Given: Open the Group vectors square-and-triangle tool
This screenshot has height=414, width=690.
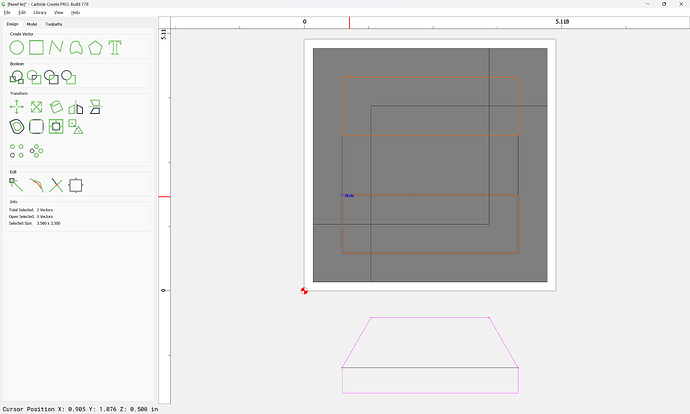Looking at the screenshot, I should [76, 127].
